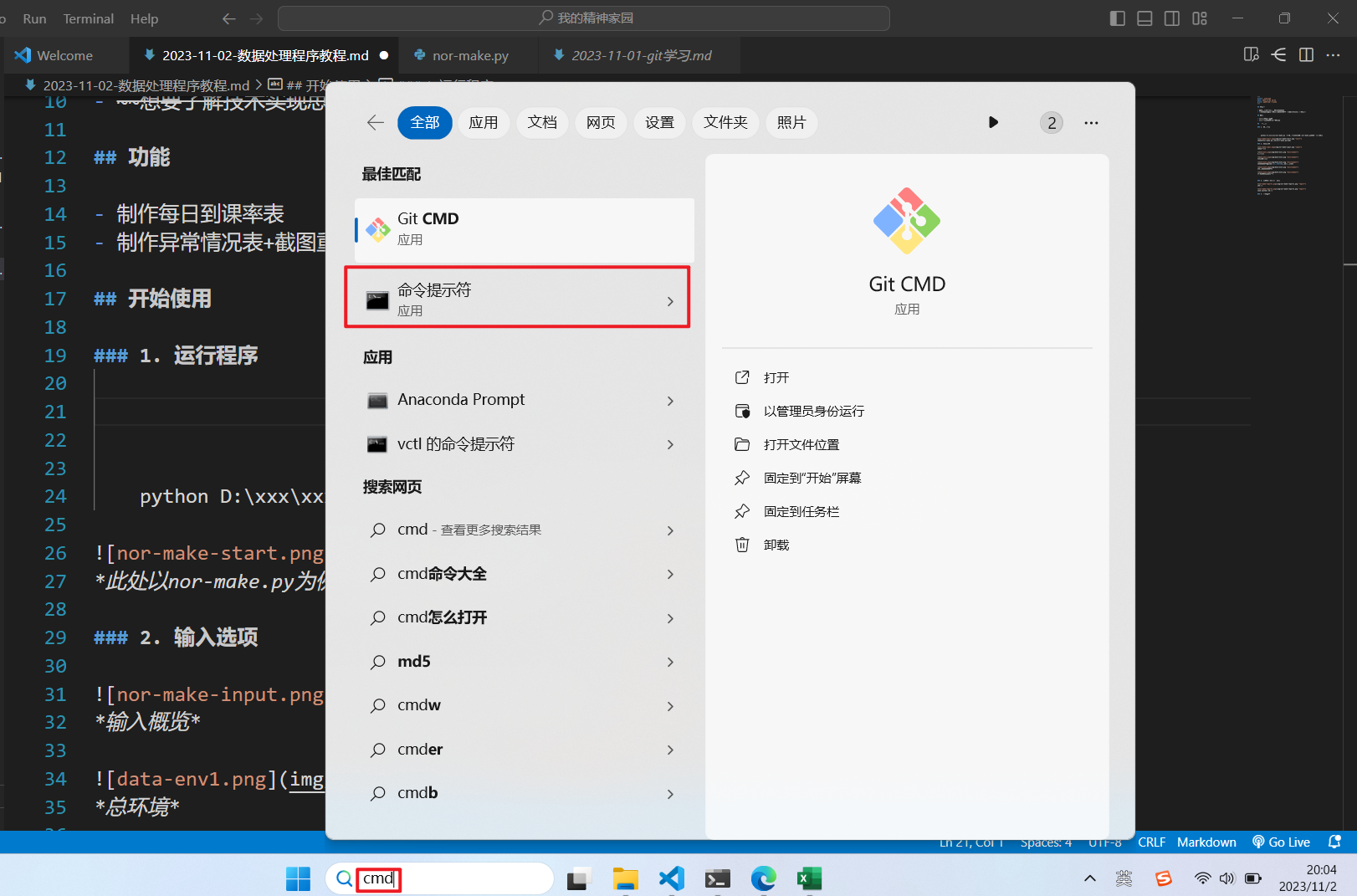Click the Windows Start button
This screenshot has width=1357, height=896.
(298, 878)
